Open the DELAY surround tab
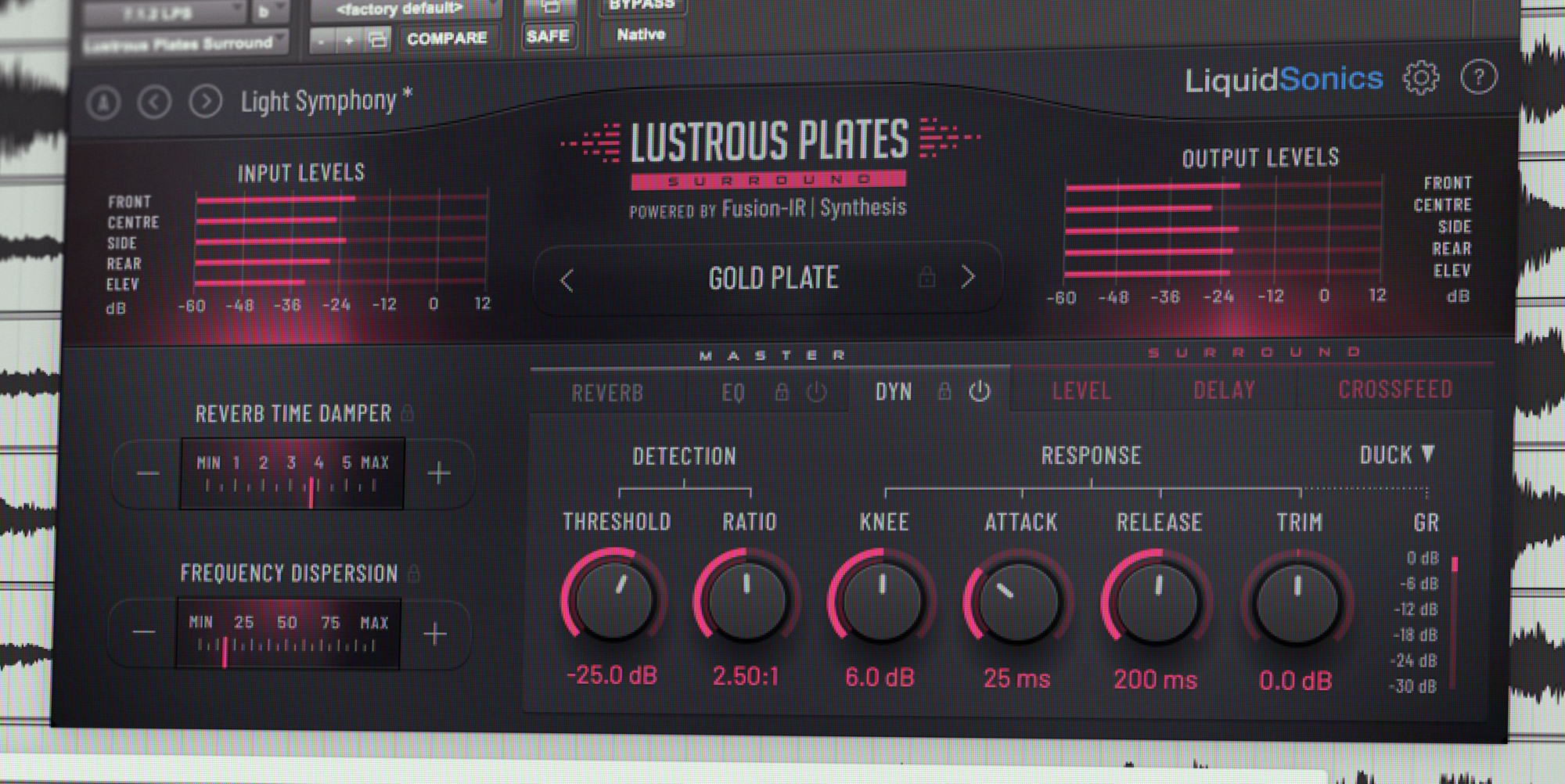This screenshot has height=784, width=1565. pyautogui.click(x=1225, y=390)
